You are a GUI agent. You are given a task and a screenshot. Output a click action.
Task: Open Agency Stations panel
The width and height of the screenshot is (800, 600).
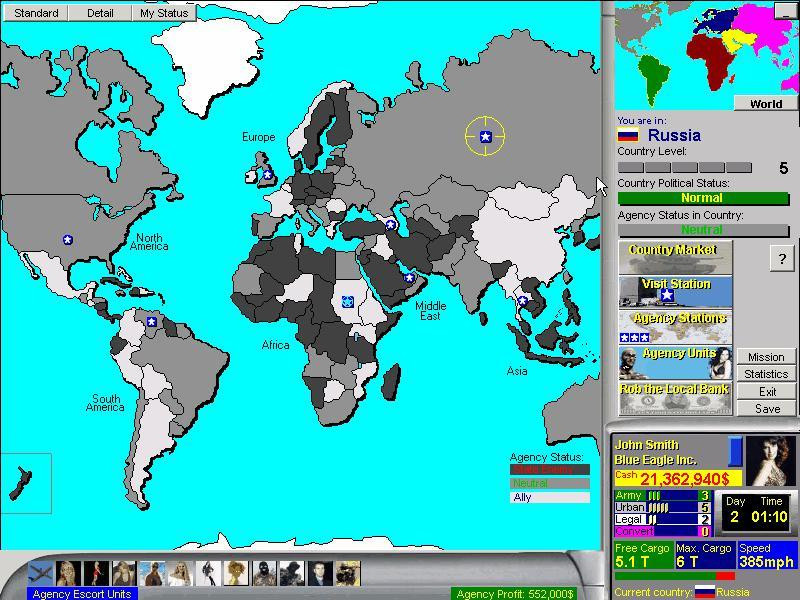click(x=675, y=327)
